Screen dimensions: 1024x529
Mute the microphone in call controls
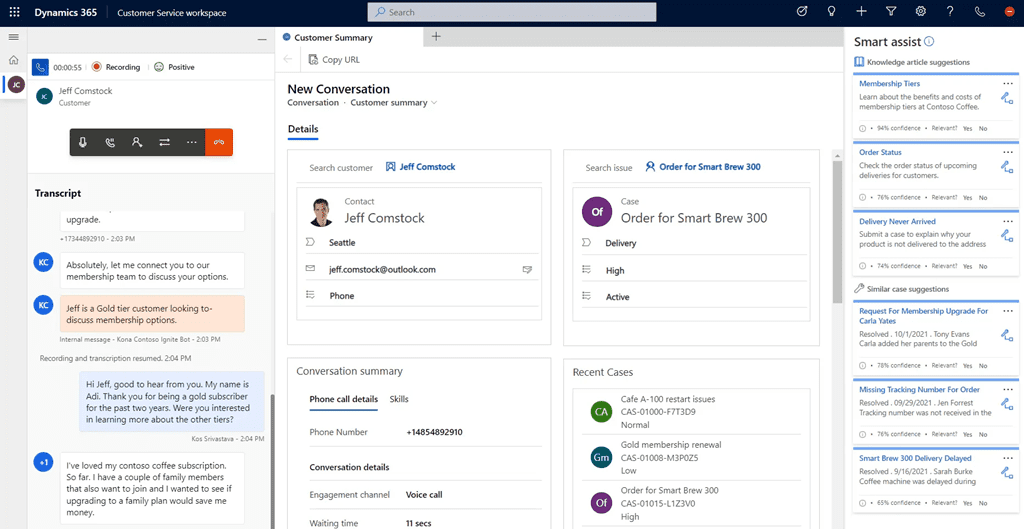point(83,143)
